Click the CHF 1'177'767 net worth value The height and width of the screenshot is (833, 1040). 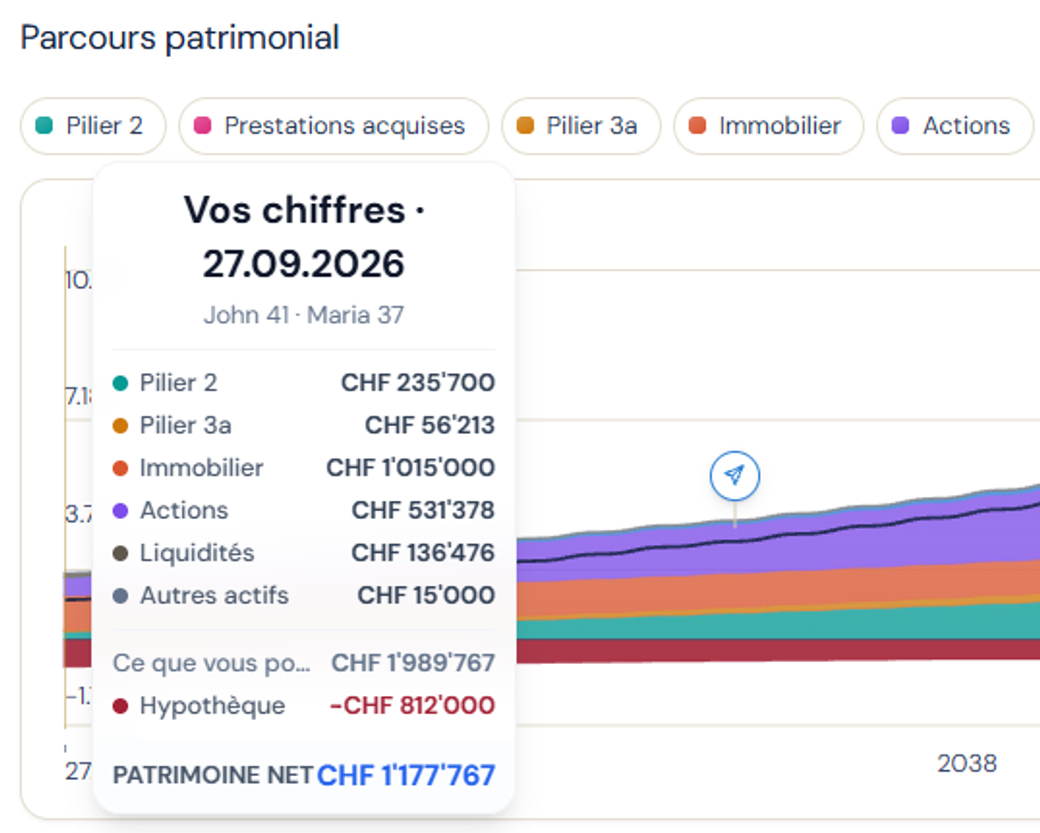click(406, 775)
